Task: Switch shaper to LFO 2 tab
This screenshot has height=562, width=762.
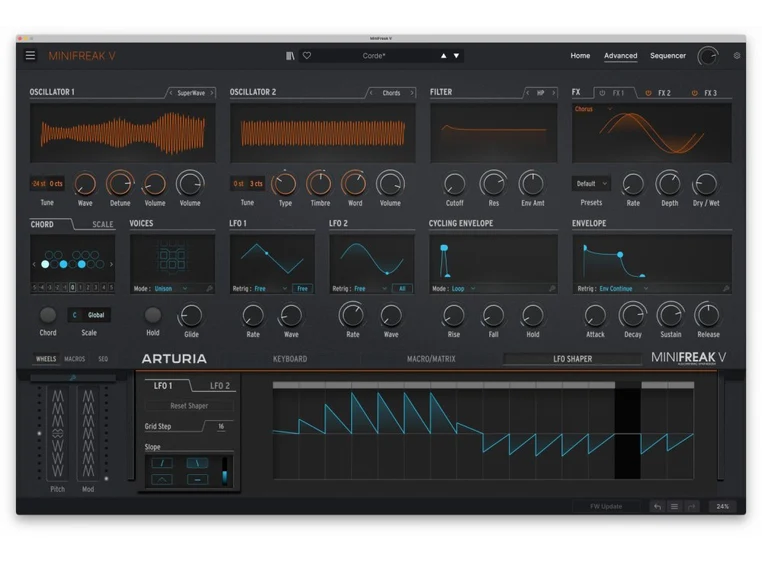Action: coord(220,386)
